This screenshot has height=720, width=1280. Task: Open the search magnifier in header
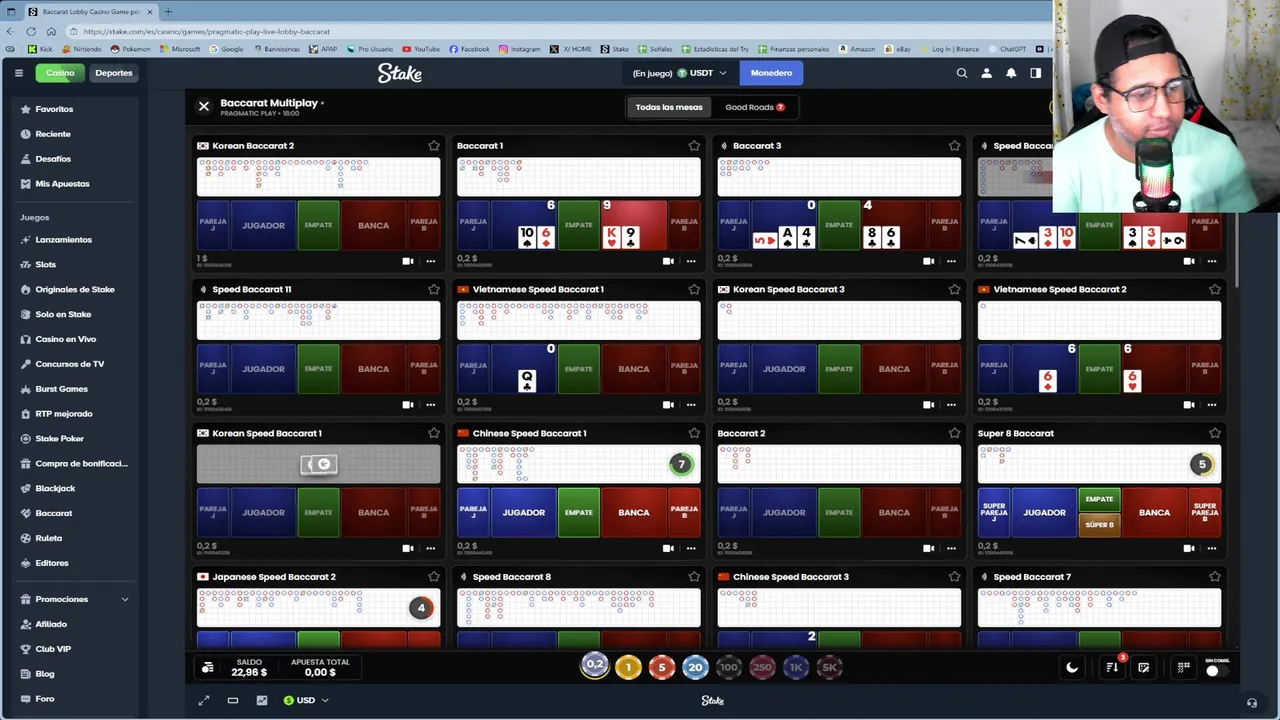pyautogui.click(x=962, y=73)
